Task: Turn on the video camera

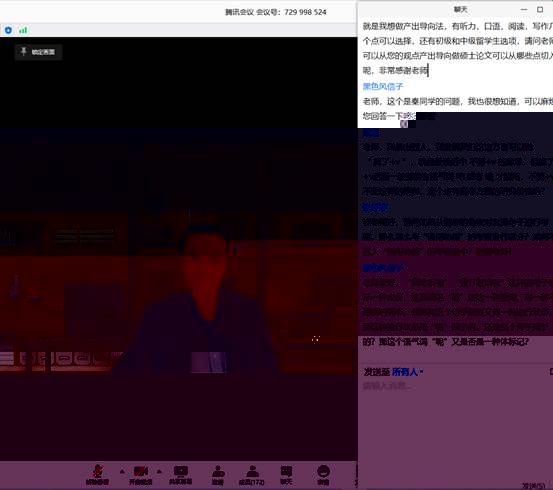Action: [140, 474]
